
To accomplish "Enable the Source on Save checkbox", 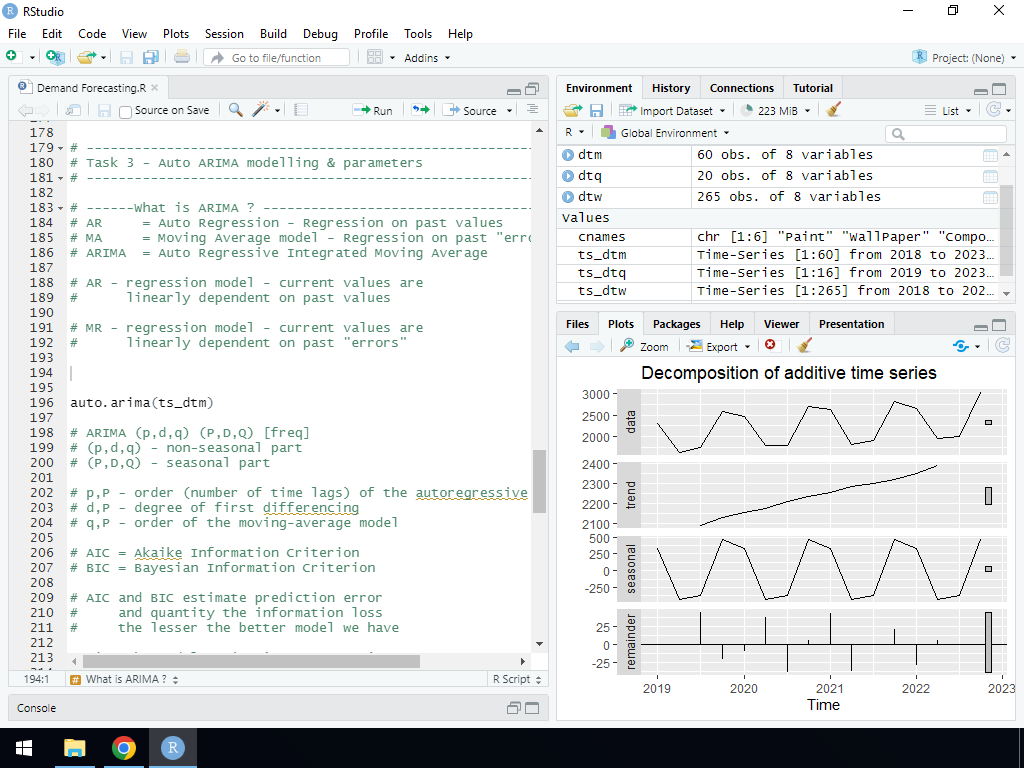I will (126, 111).
